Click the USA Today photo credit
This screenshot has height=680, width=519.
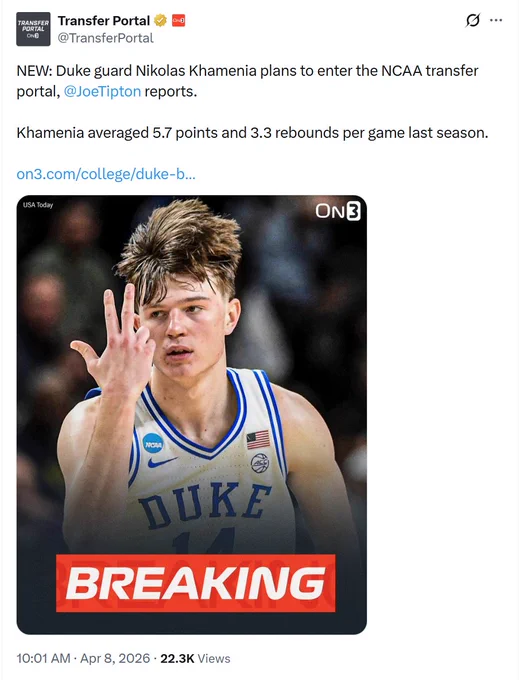click(38, 205)
